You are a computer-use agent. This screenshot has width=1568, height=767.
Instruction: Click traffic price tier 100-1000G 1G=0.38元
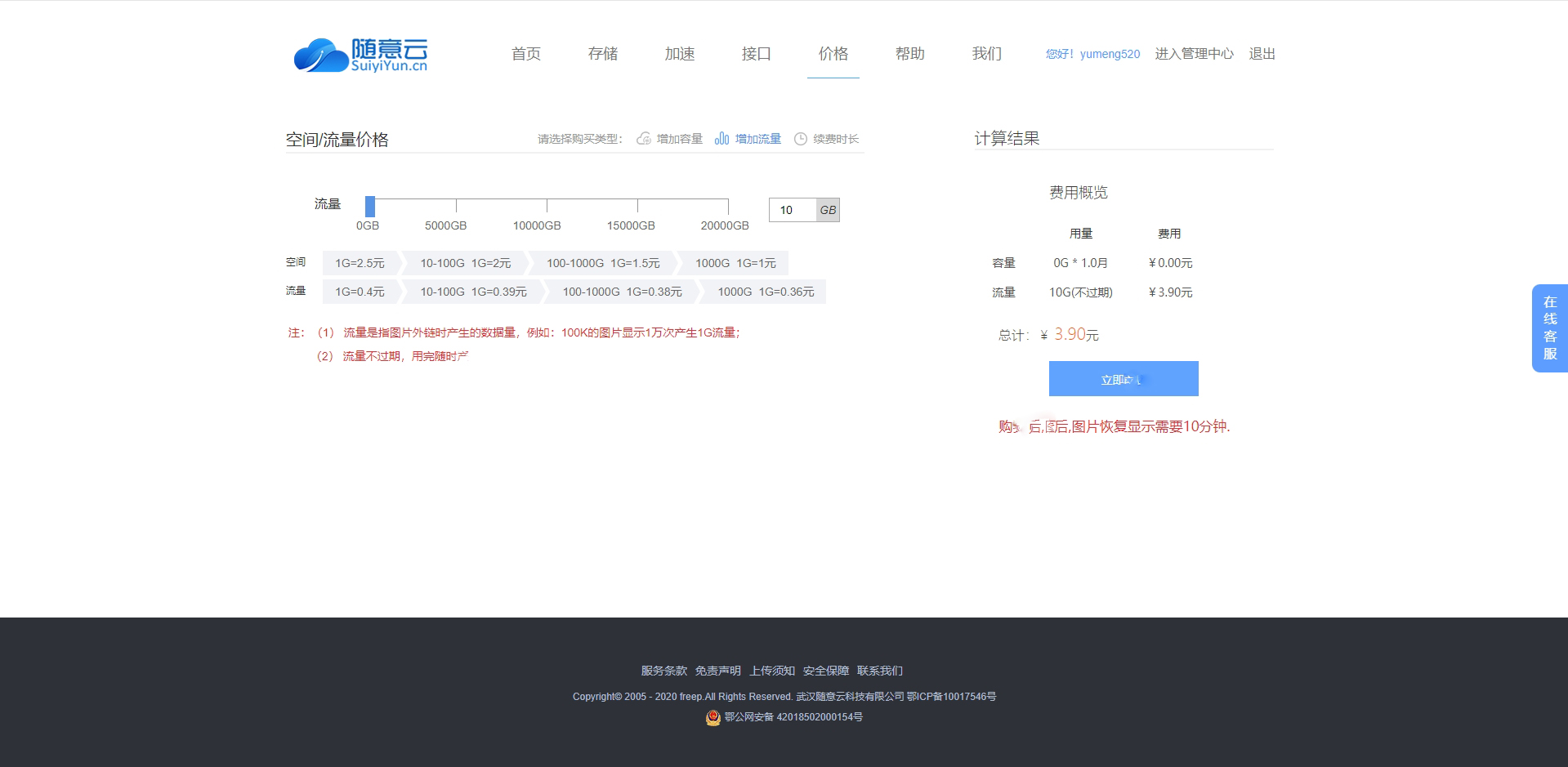pos(622,292)
